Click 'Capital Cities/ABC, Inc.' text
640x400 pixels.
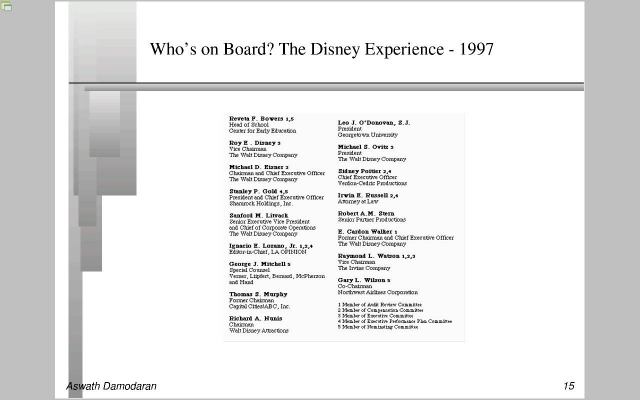click(259, 307)
